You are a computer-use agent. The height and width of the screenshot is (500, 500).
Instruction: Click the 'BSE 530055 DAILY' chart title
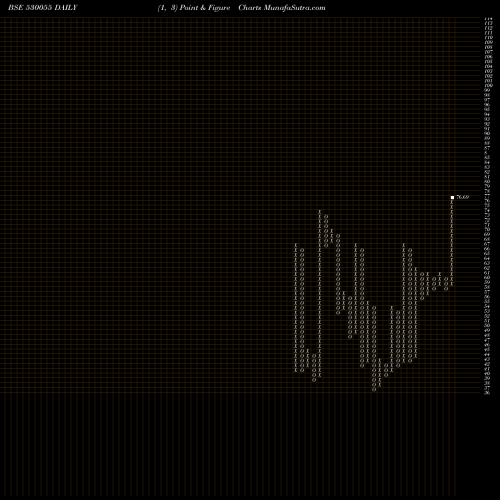pyautogui.click(x=43, y=8)
